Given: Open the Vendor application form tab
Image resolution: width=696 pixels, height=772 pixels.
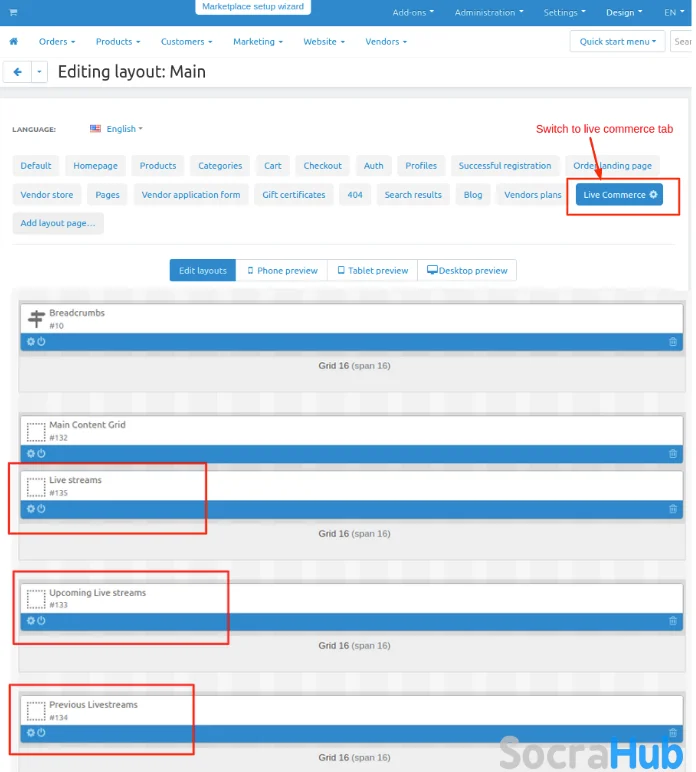Looking at the screenshot, I should click(191, 195).
